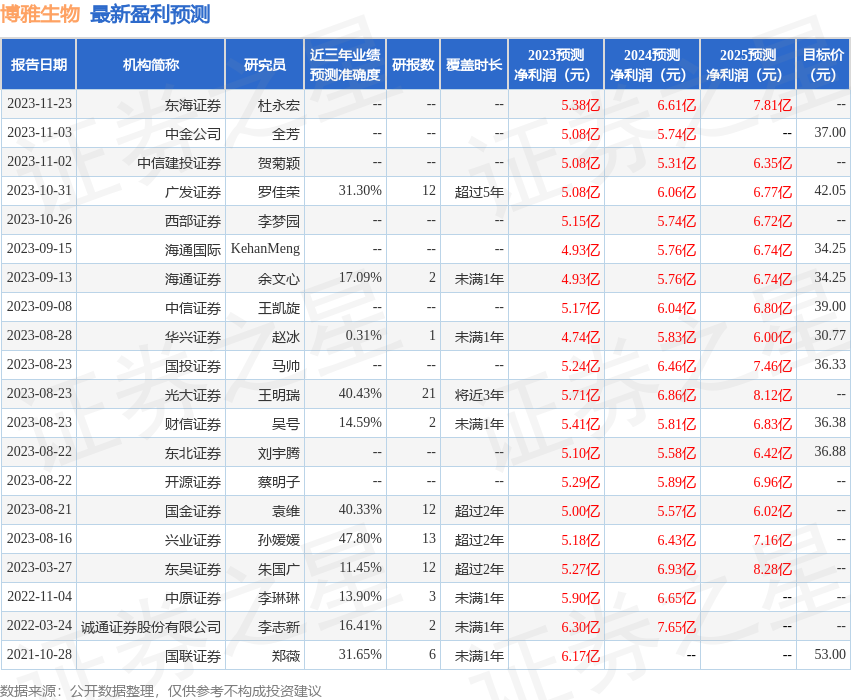
Task: Click the target price 30.77
Action: pos(830,336)
